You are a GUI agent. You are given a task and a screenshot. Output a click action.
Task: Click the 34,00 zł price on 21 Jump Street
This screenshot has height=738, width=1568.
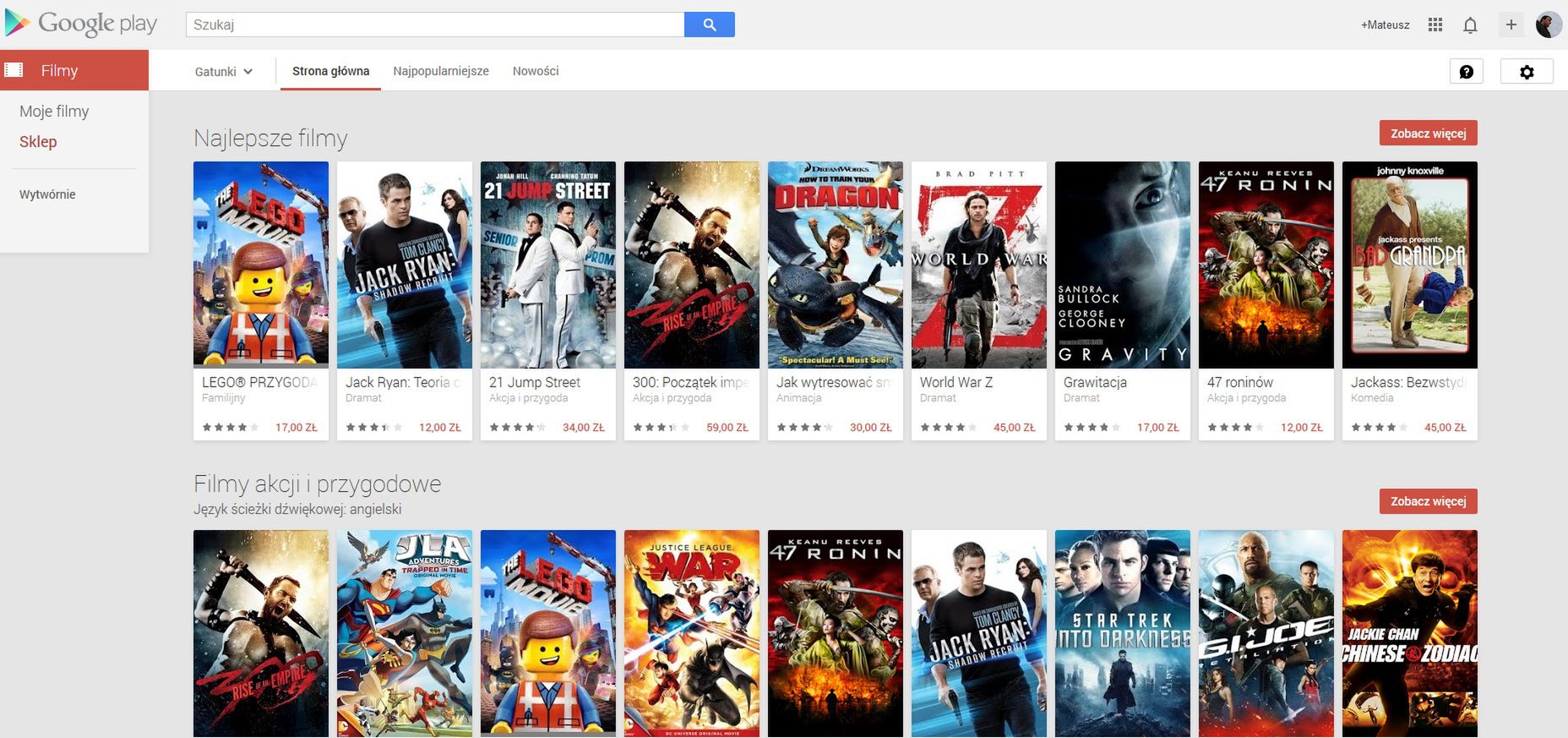coord(584,428)
